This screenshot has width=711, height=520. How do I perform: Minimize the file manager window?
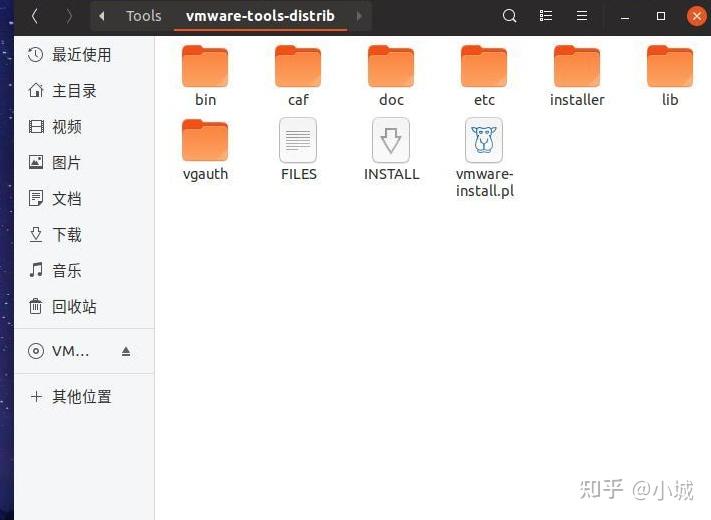(x=625, y=16)
